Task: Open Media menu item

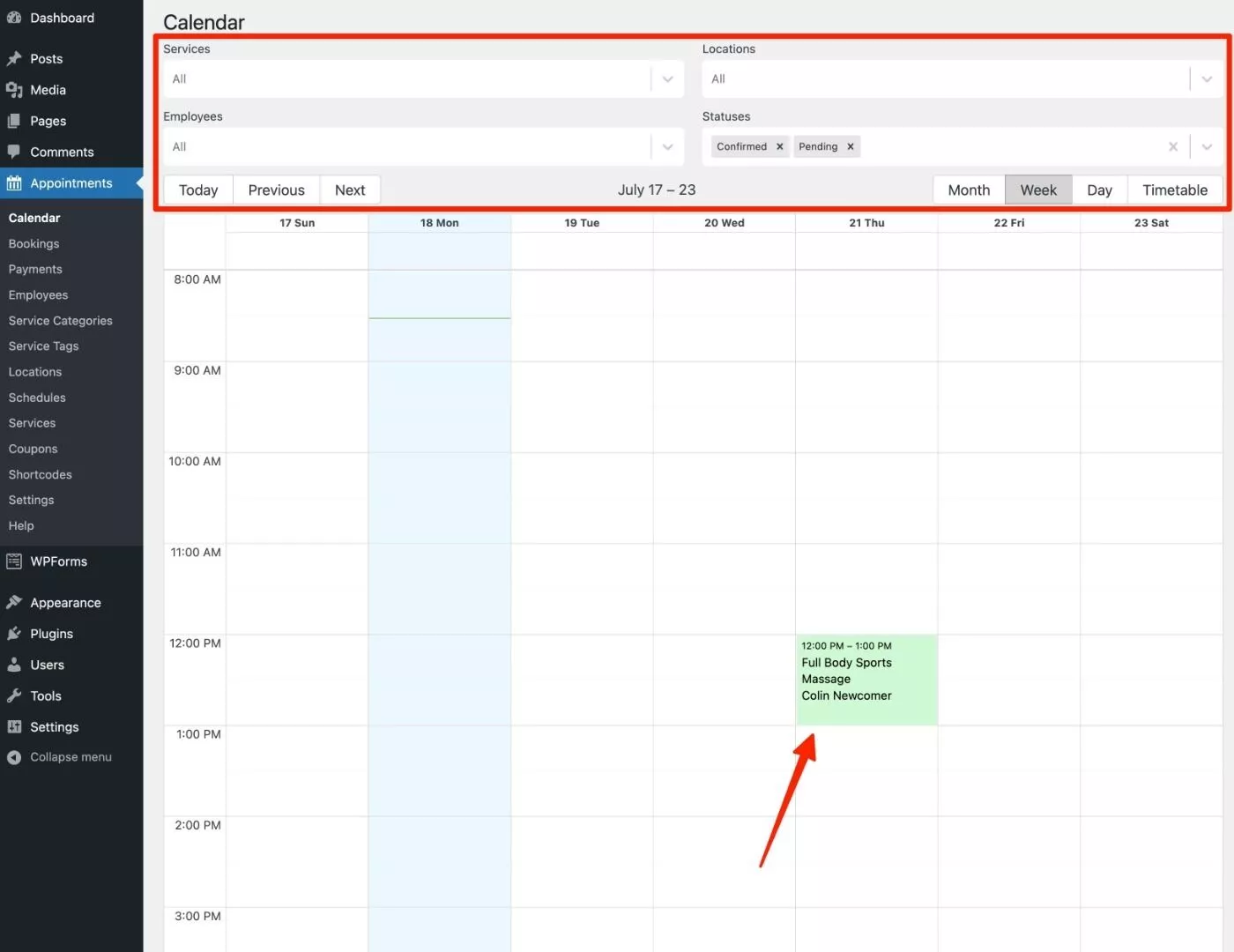Action: [x=71, y=90]
